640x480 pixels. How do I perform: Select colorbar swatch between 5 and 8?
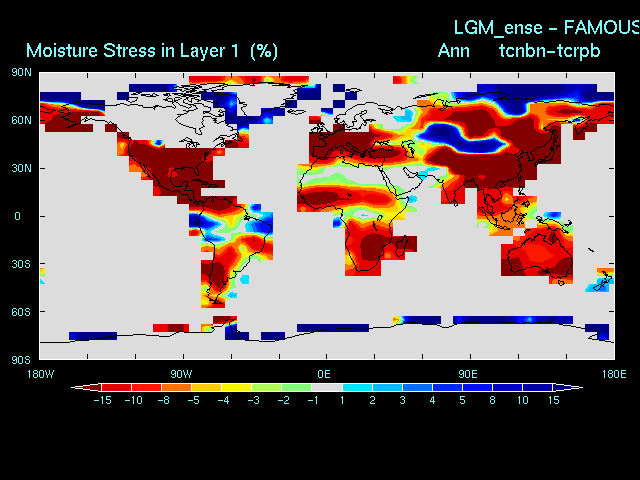pyautogui.click(x=477, y=387)
